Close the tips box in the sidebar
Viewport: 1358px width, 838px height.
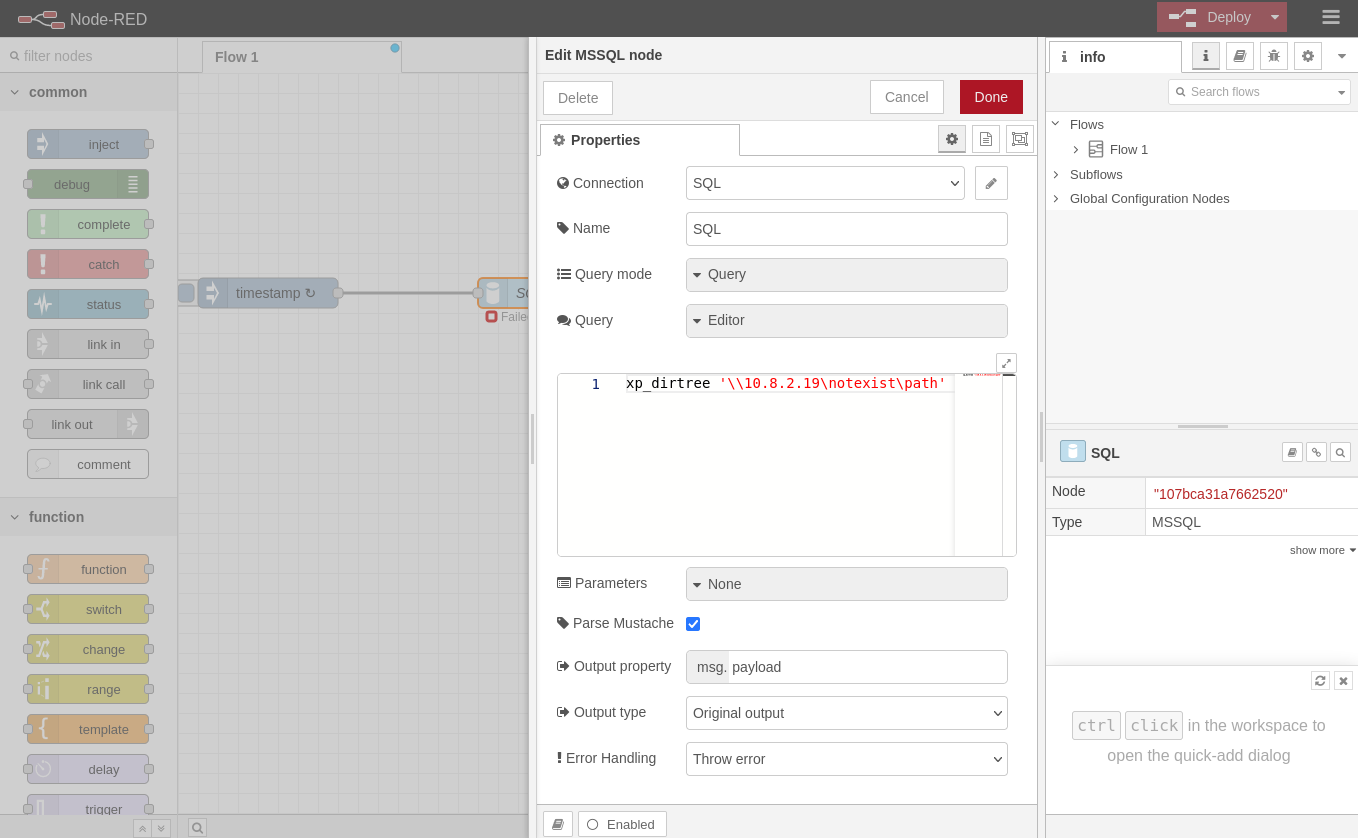(1343, 680)
